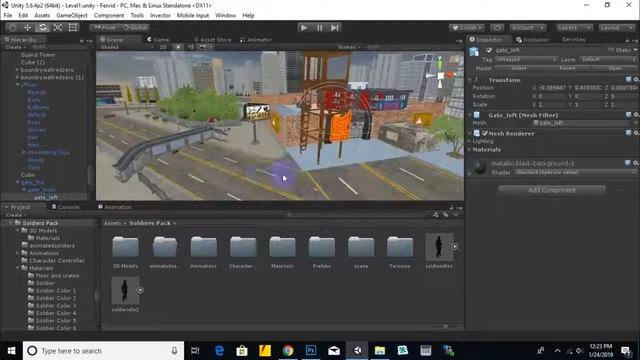Switch to the Animator tab

[256, 40]
